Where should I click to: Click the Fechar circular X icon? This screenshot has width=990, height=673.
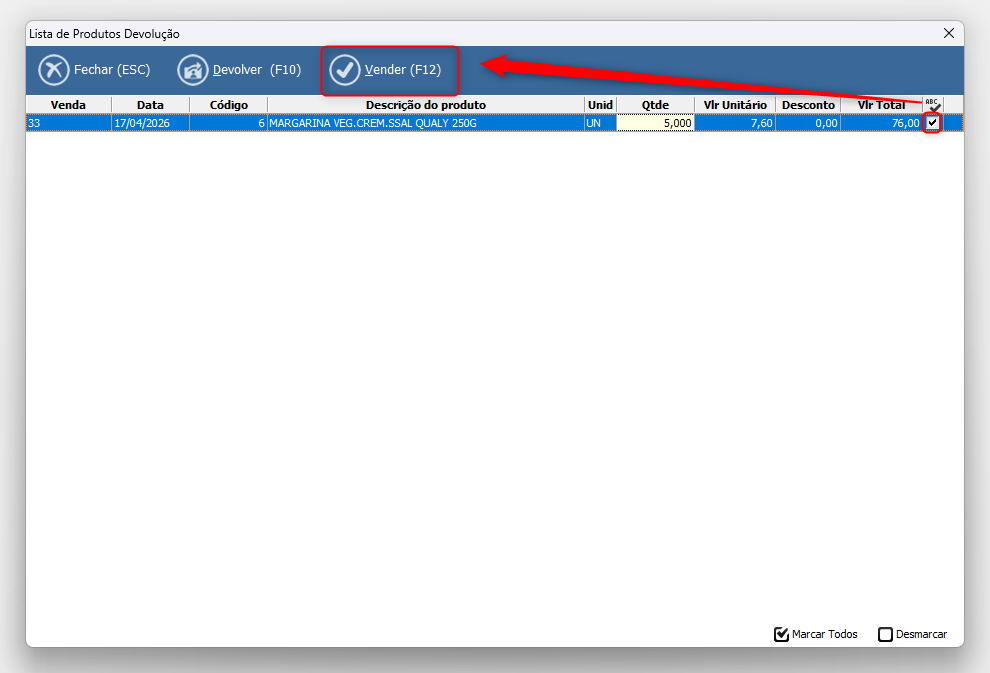54,70
